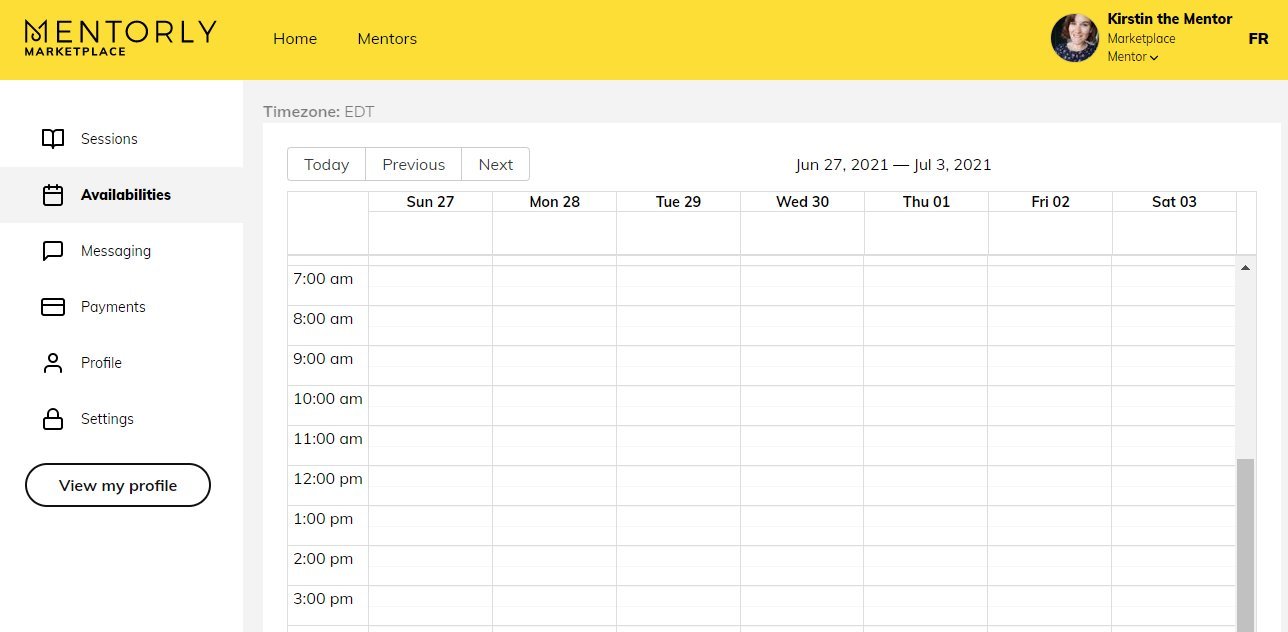This screenshot has height=632, width=1288.
Task: Click the Sessions book icon
Action: (53, 139)
